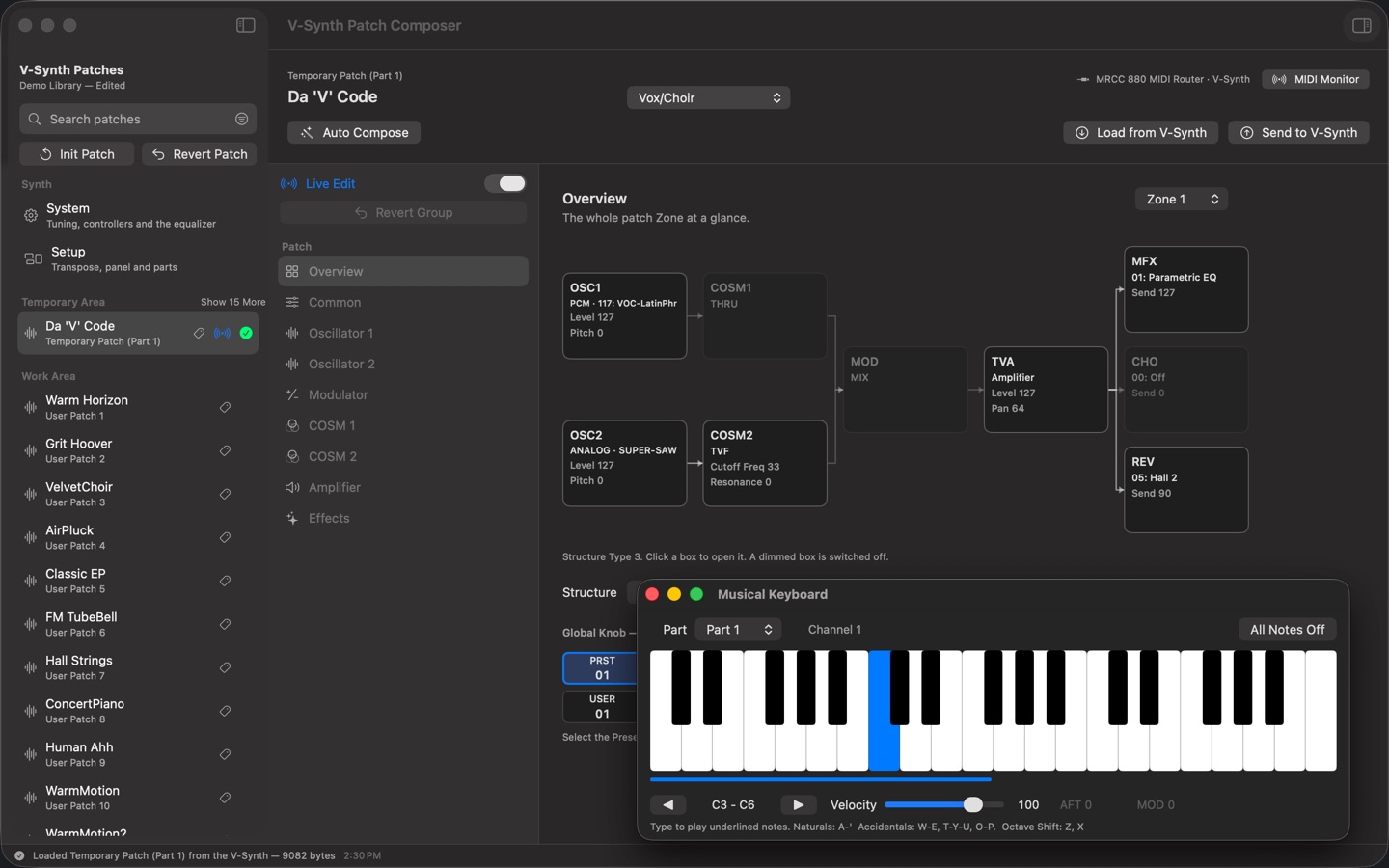Click Show 15 More in Temporary Area

[232, 302]
